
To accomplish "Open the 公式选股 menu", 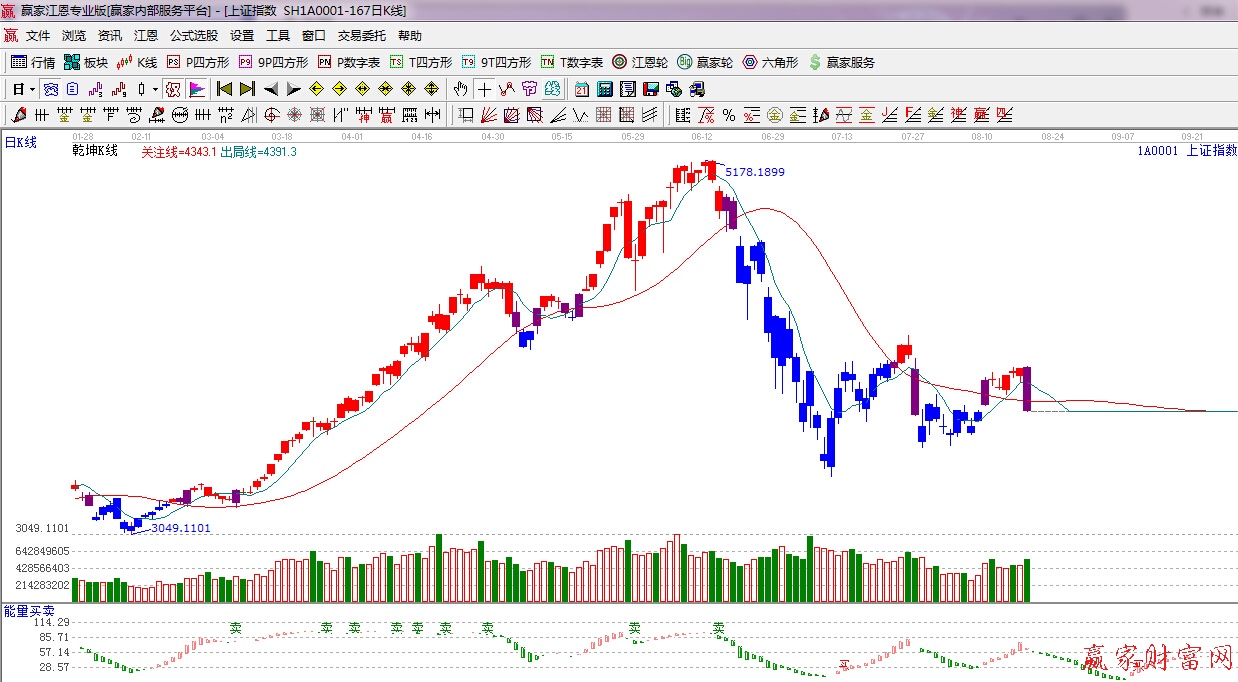I will tap(193, 36).
